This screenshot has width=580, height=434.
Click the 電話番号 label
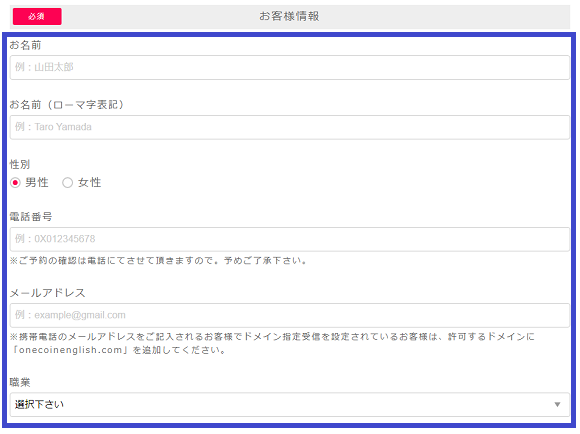31,217
